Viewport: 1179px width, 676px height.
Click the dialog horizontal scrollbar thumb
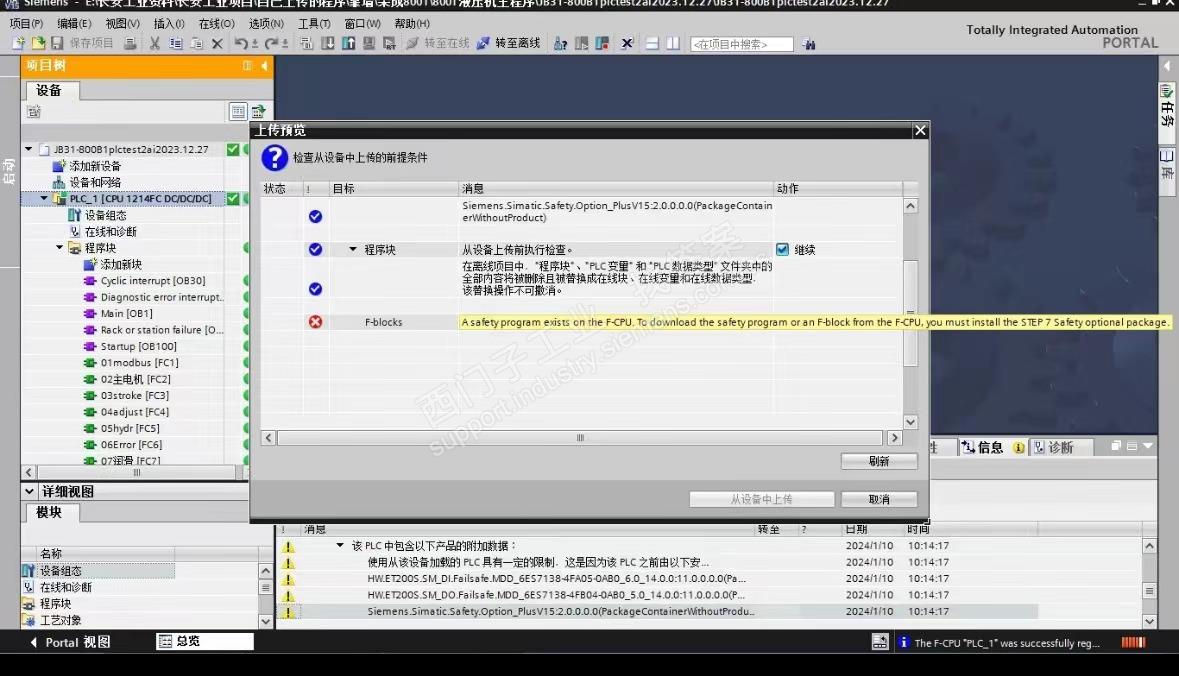pos(580,438)
